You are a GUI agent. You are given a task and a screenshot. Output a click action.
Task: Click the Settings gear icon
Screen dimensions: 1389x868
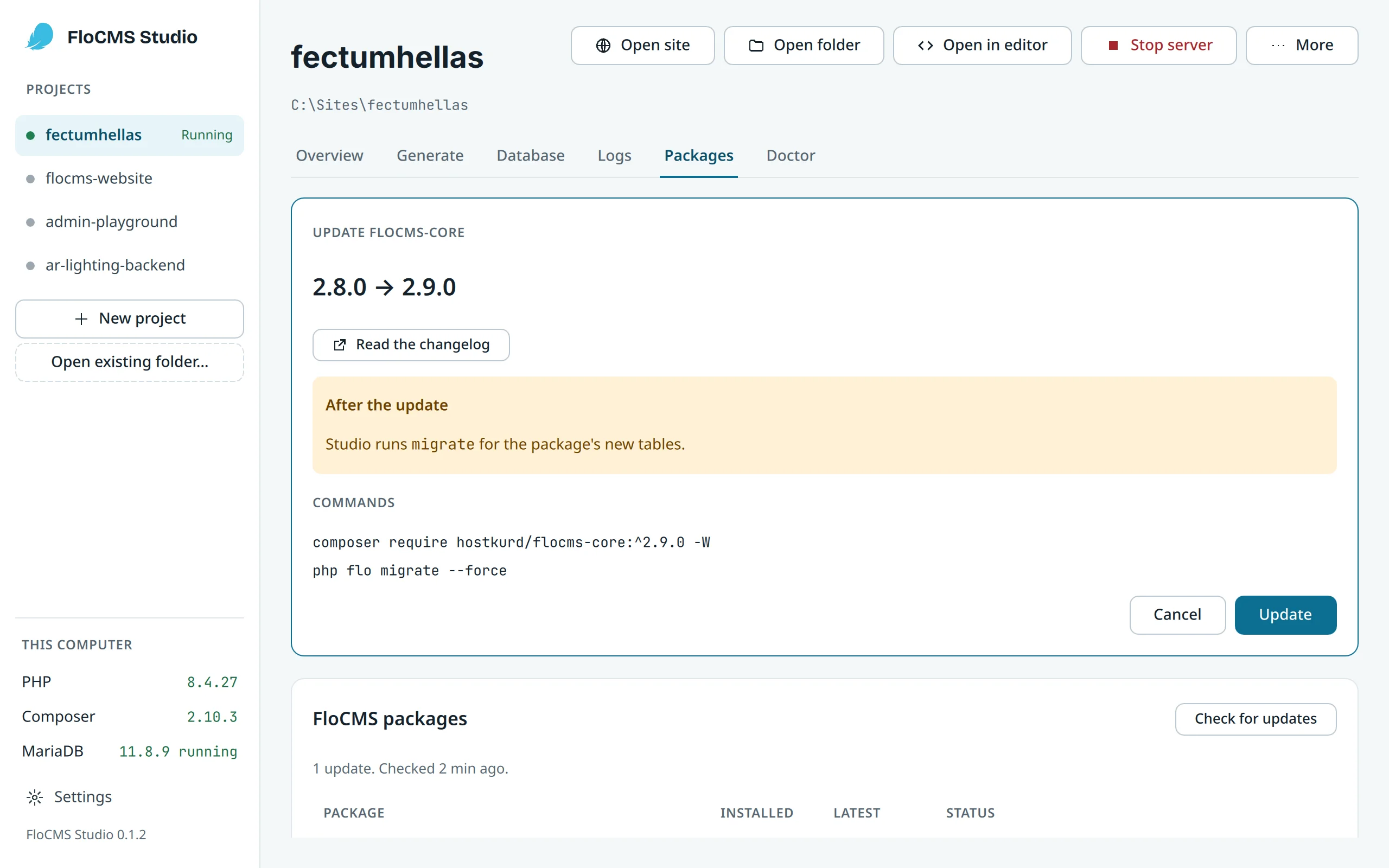[x=34, y=797]
